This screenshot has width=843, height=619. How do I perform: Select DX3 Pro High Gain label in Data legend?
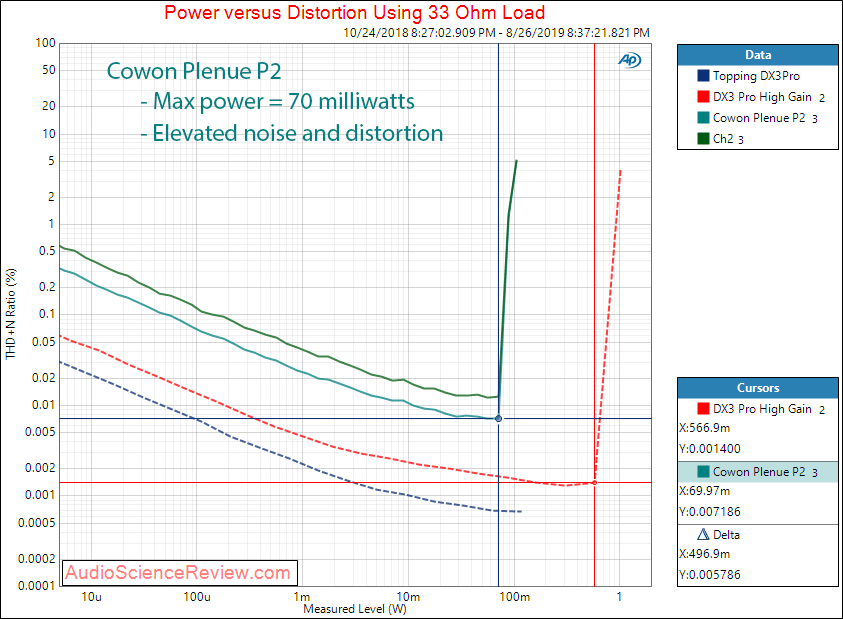point(762,97)
